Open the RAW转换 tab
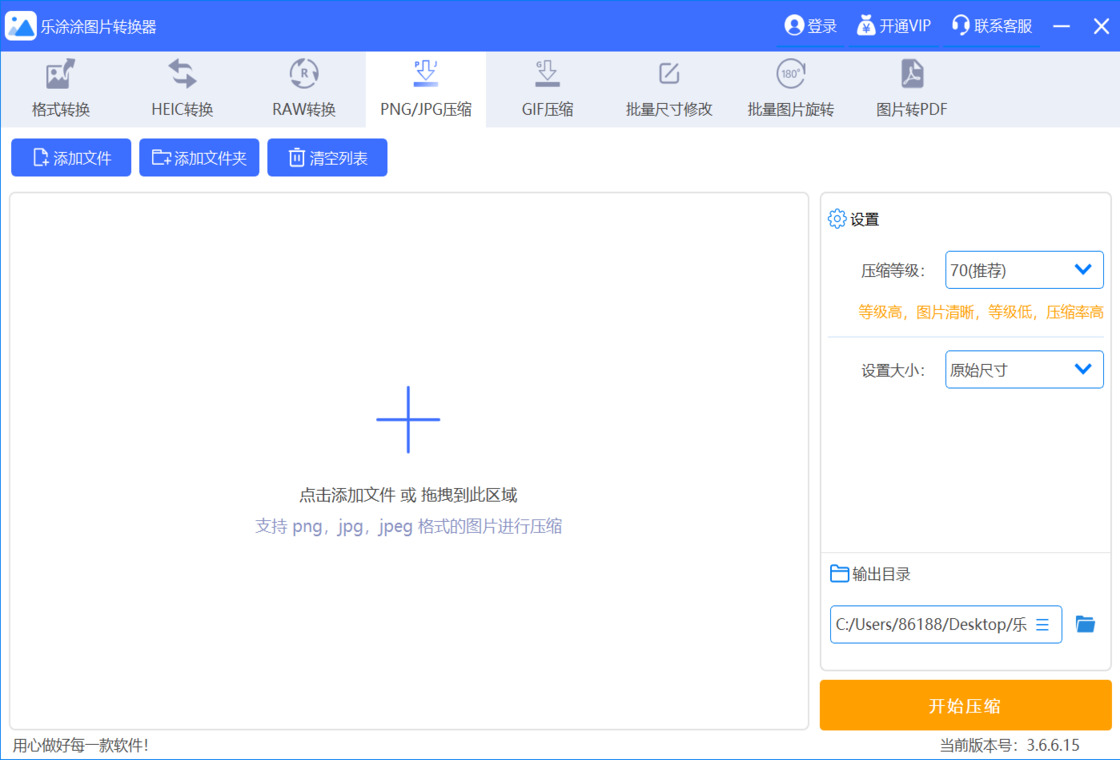The image size is (1120, 760). point(304,89)
